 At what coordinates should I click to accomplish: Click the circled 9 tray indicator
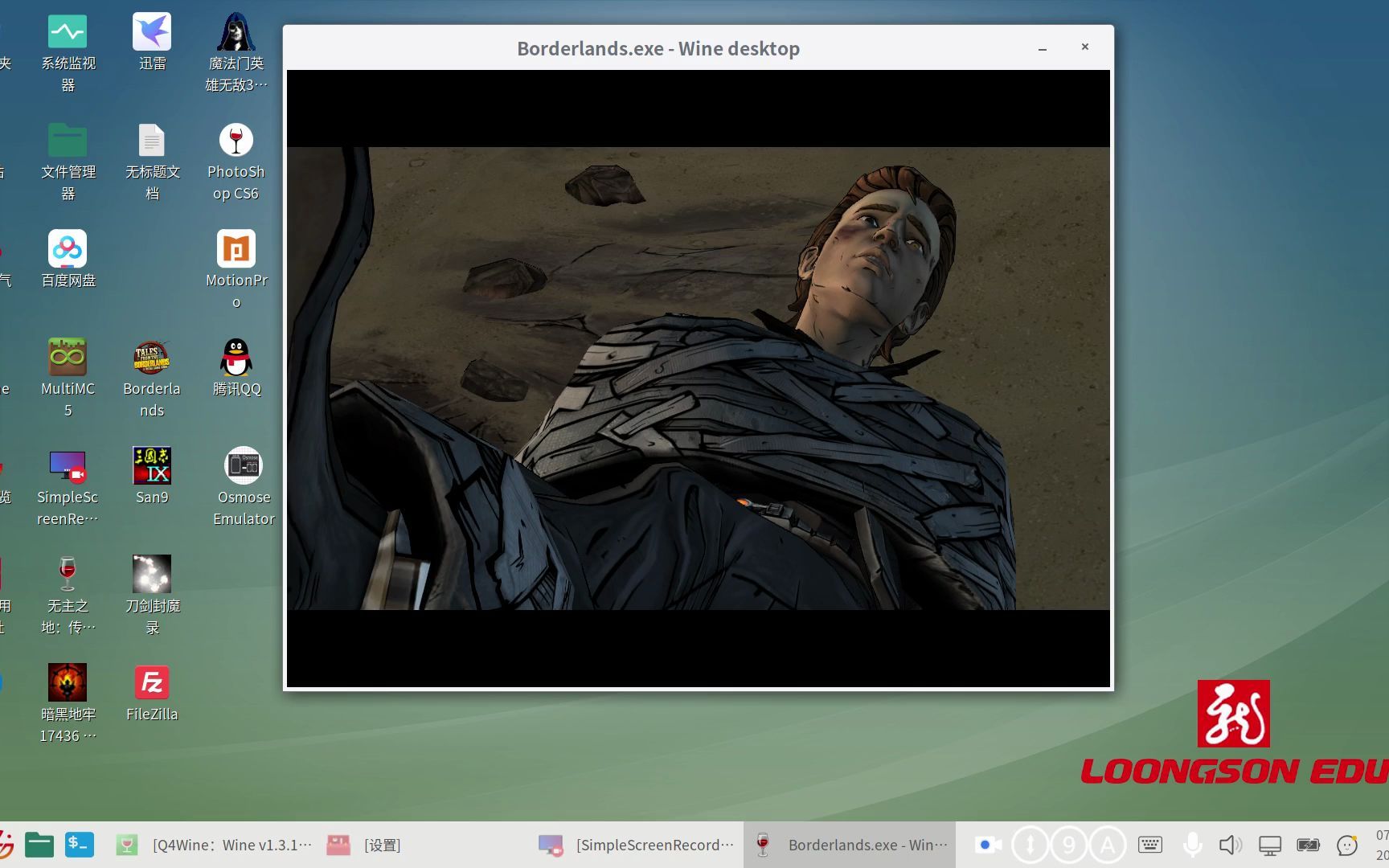(1069, 845)
